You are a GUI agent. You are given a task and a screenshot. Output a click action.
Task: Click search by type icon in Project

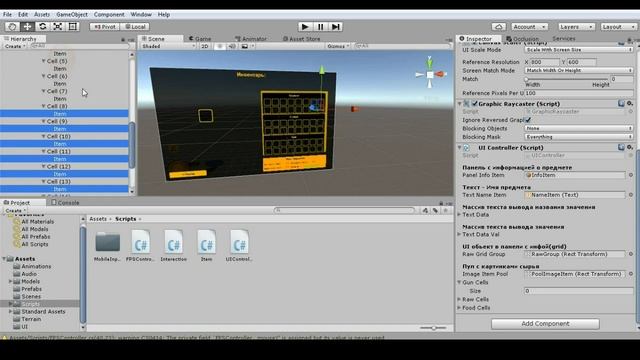coord(425,210)
